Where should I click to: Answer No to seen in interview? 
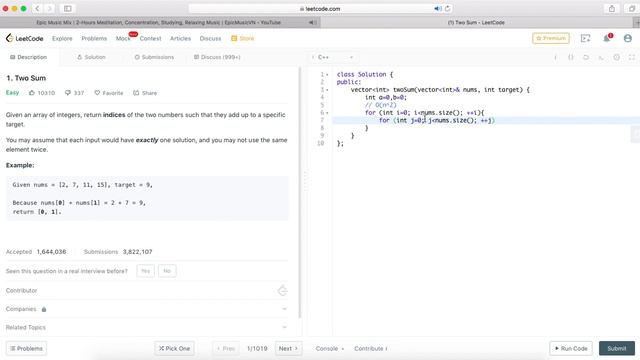pos(167,271)
